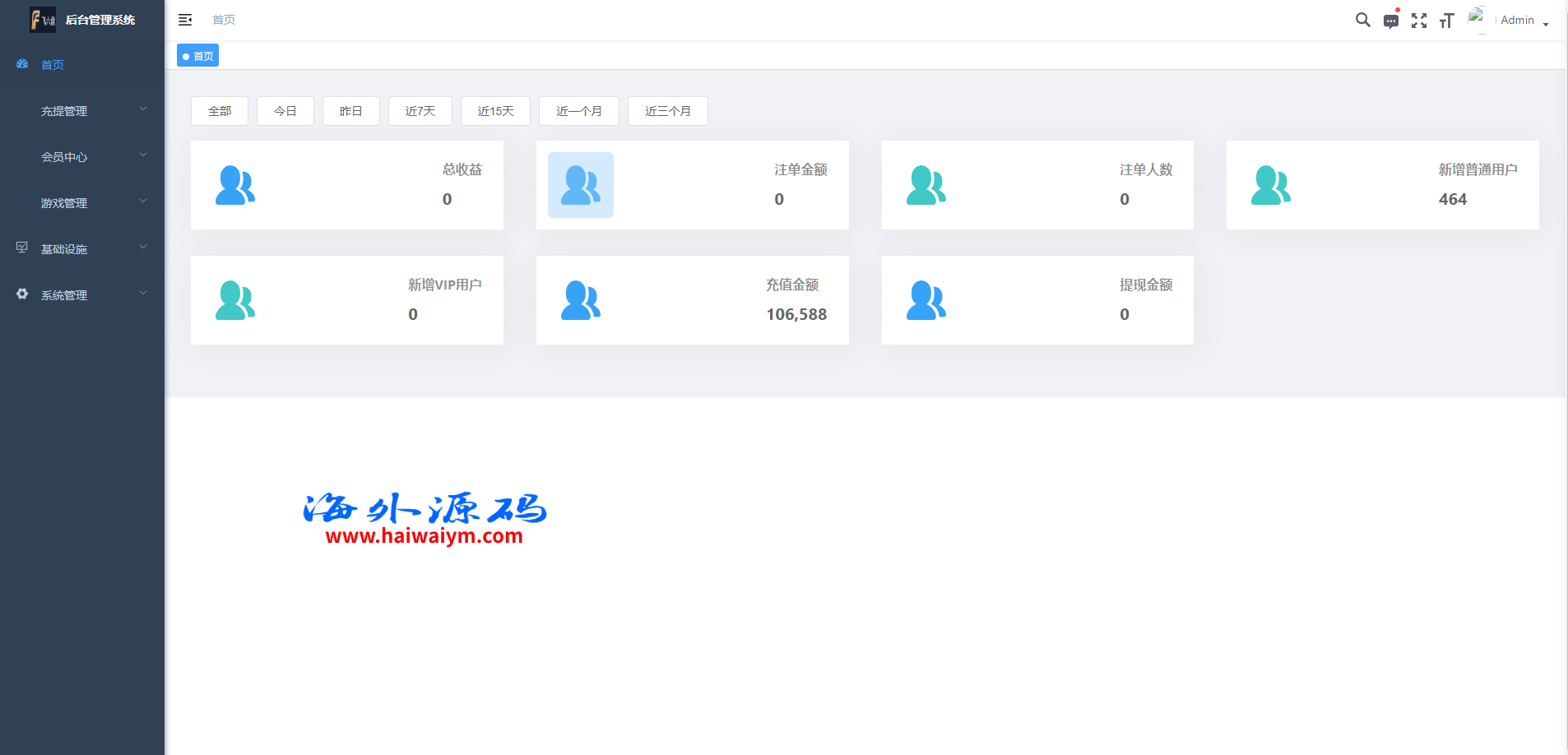Screen dimensions: 1568x755
Task: Click the 充值金额 card user icon
Action: [580, 300]
